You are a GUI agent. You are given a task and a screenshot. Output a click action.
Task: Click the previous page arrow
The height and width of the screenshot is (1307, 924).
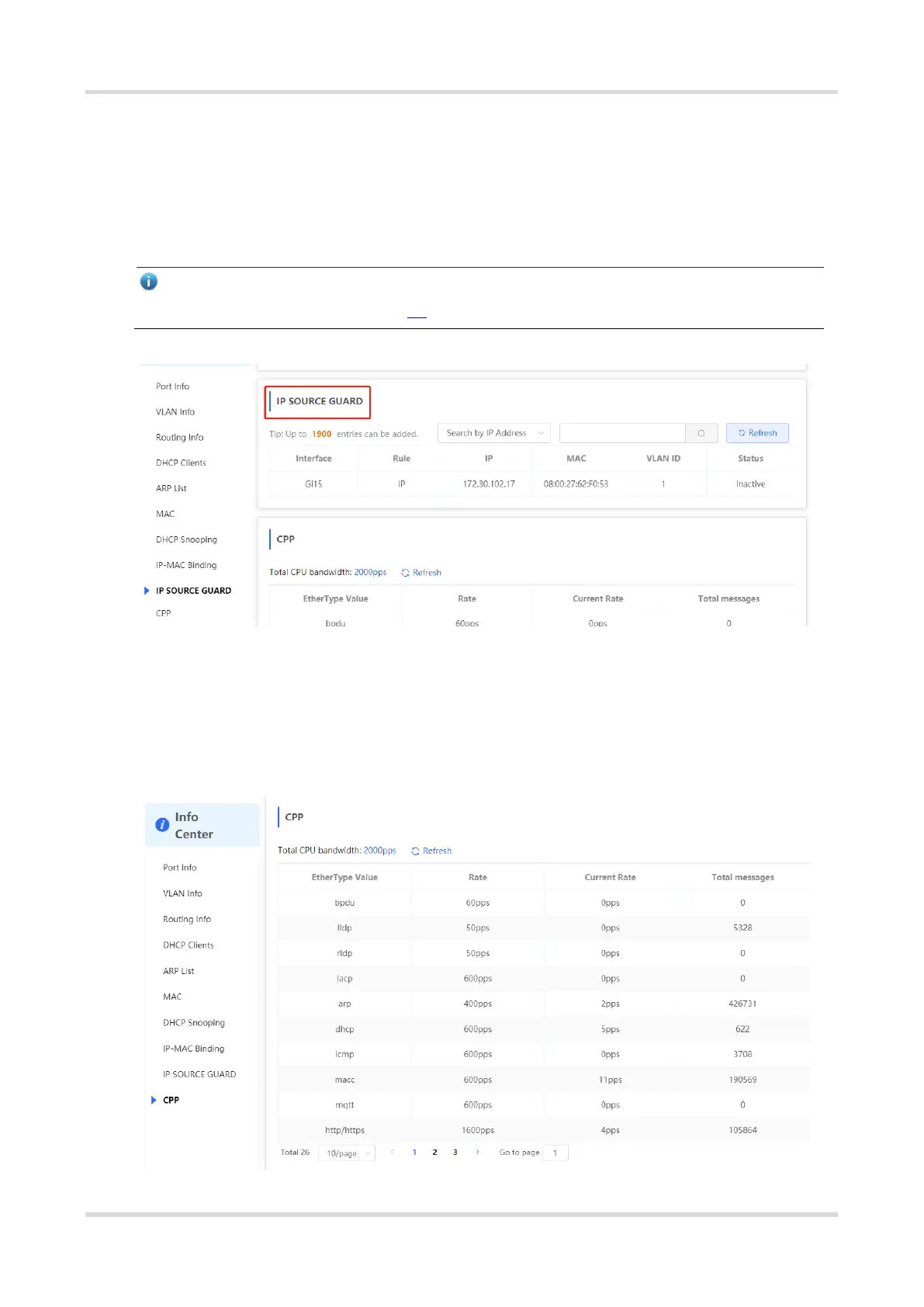tap(393, 1153)
